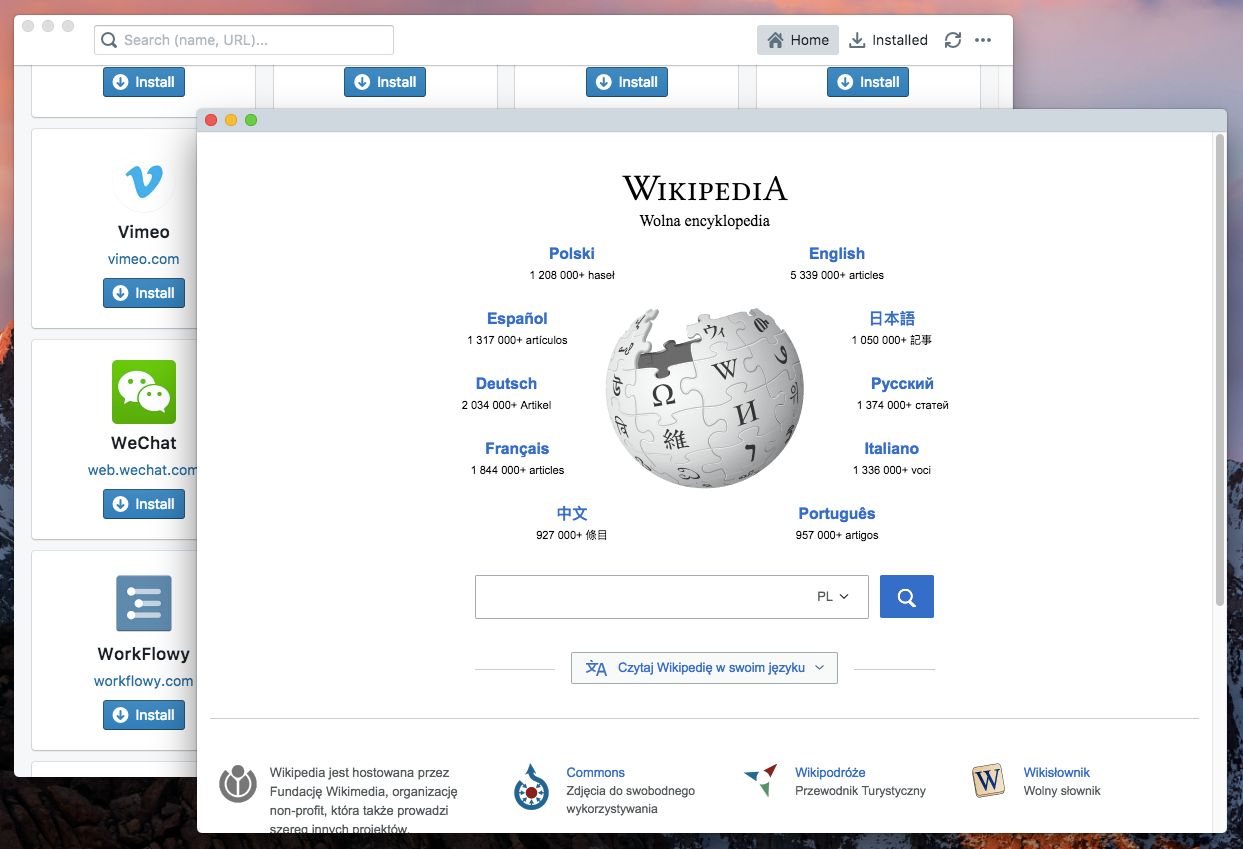1243x849 pixels.
Task: Open the Português Wikipedia link
Action: click(x=837, y=514)
